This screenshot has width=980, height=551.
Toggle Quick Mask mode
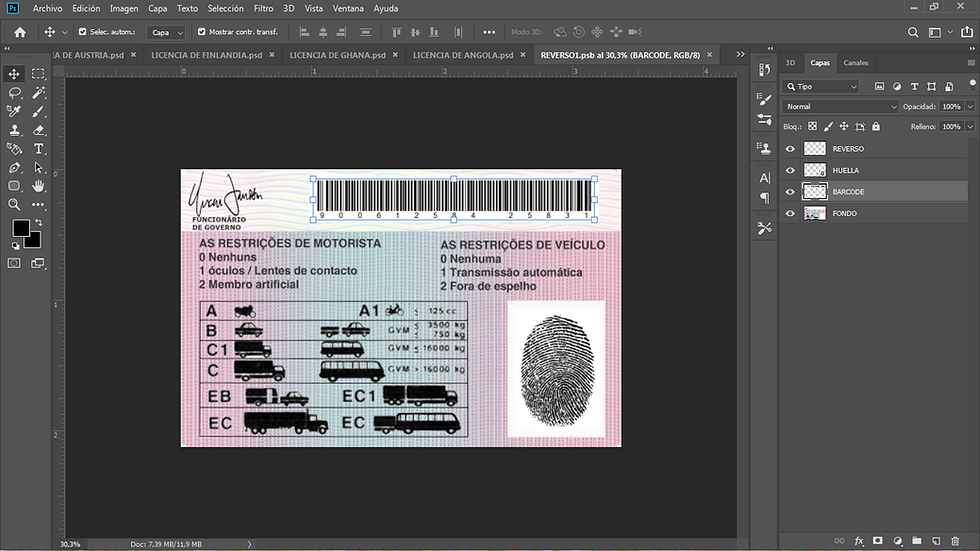click(14, 263)
